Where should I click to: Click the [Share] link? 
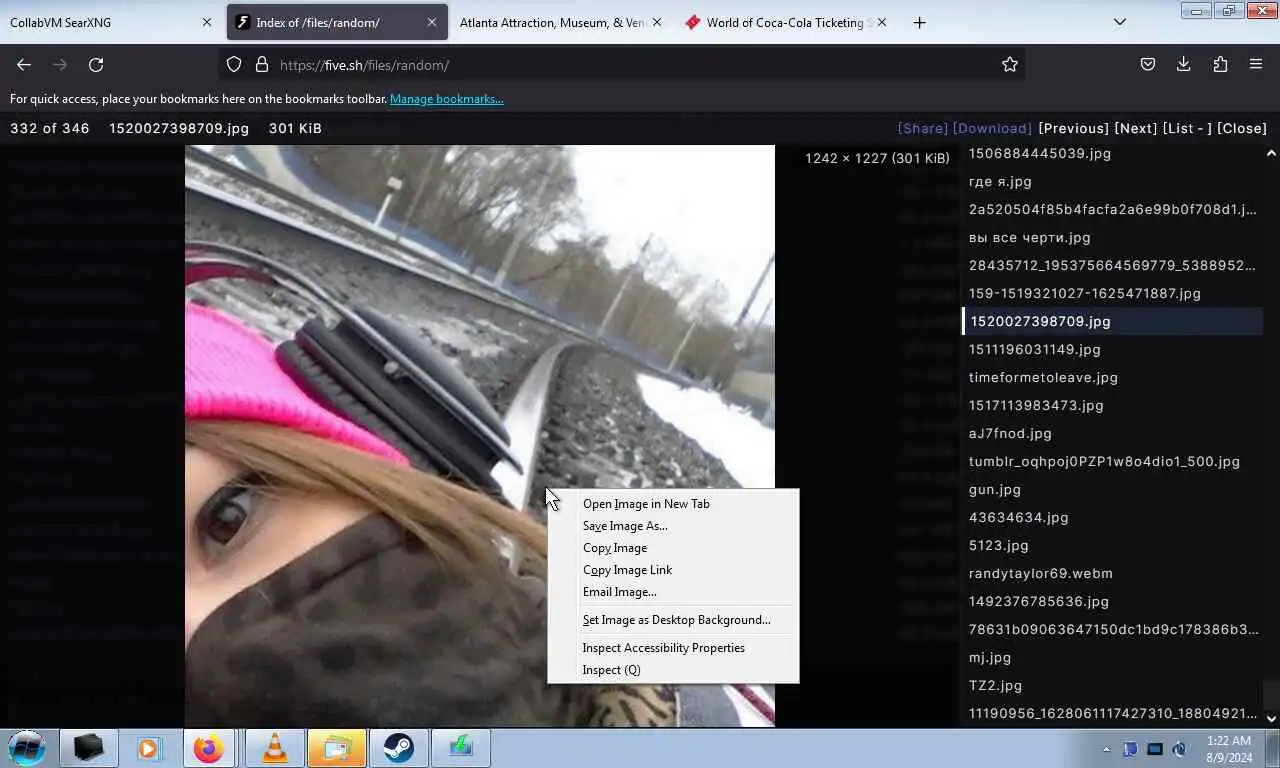(923, 129)
